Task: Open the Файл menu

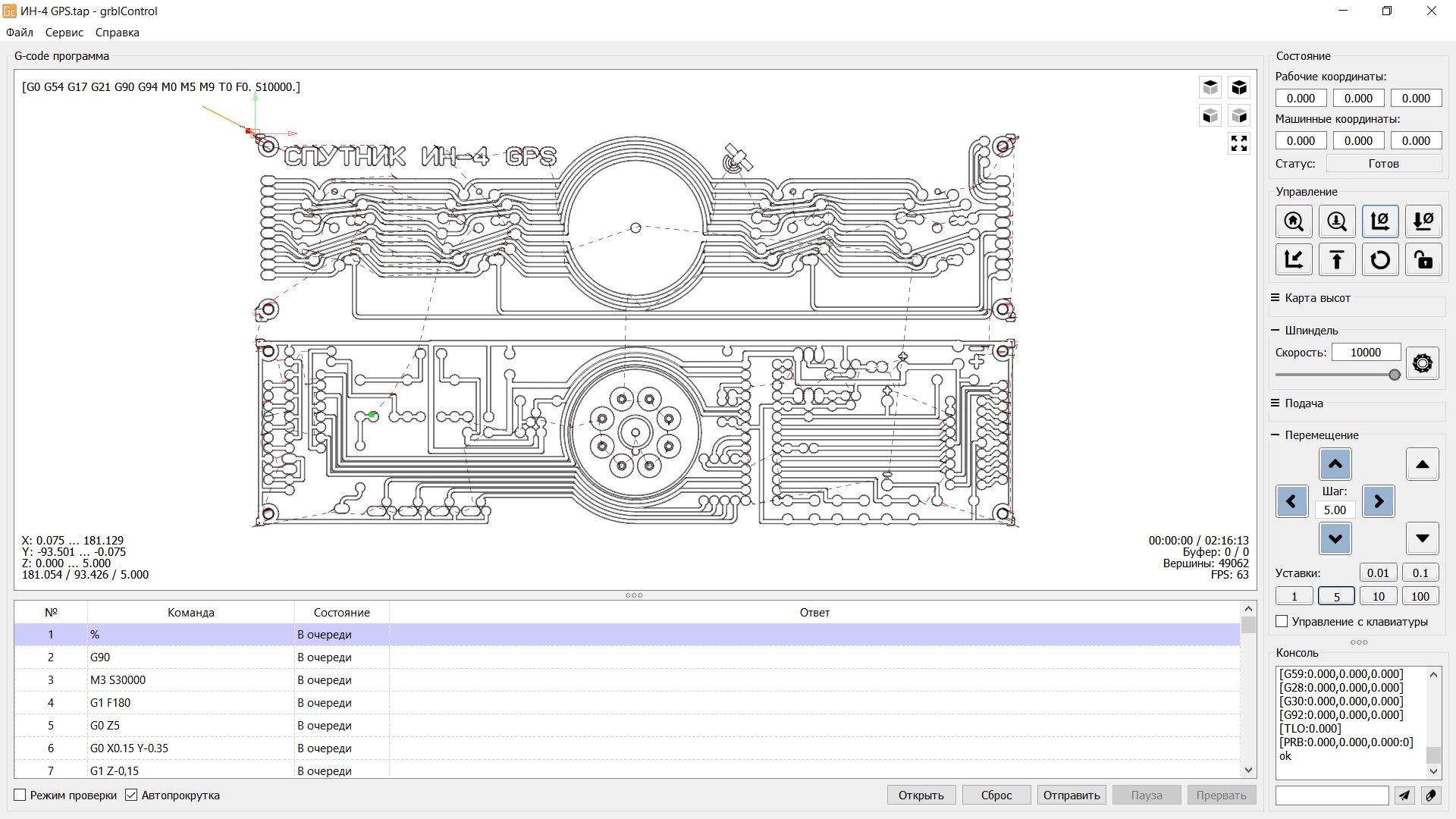Action: click(x=20, y=33)
